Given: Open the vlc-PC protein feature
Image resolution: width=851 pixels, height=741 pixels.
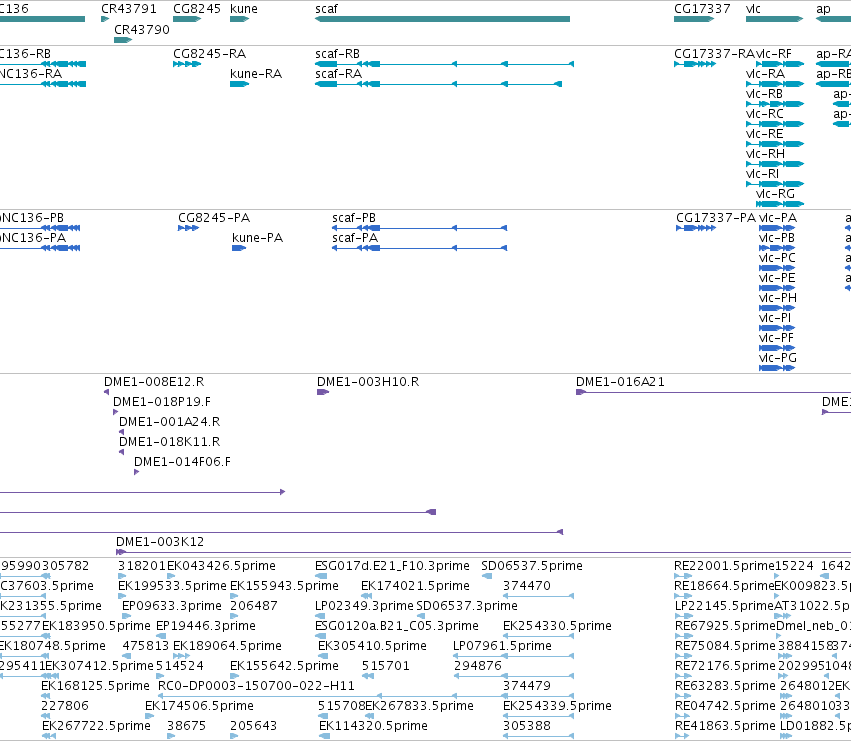Looking at the screenshot, I should [777, 268].
